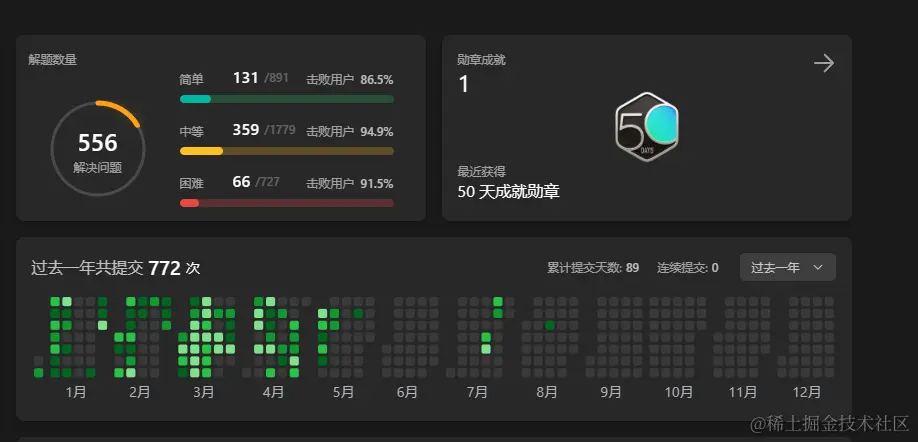Screen dimensions: 918x442
Task: Click the 86.5% beaten users value
Action: tap(376, 80)
